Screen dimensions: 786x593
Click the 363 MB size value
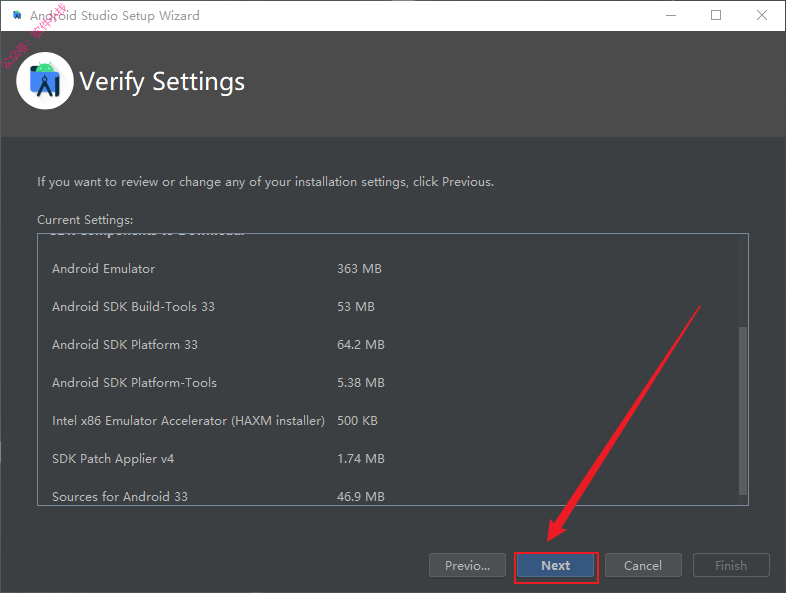(359, 269)
